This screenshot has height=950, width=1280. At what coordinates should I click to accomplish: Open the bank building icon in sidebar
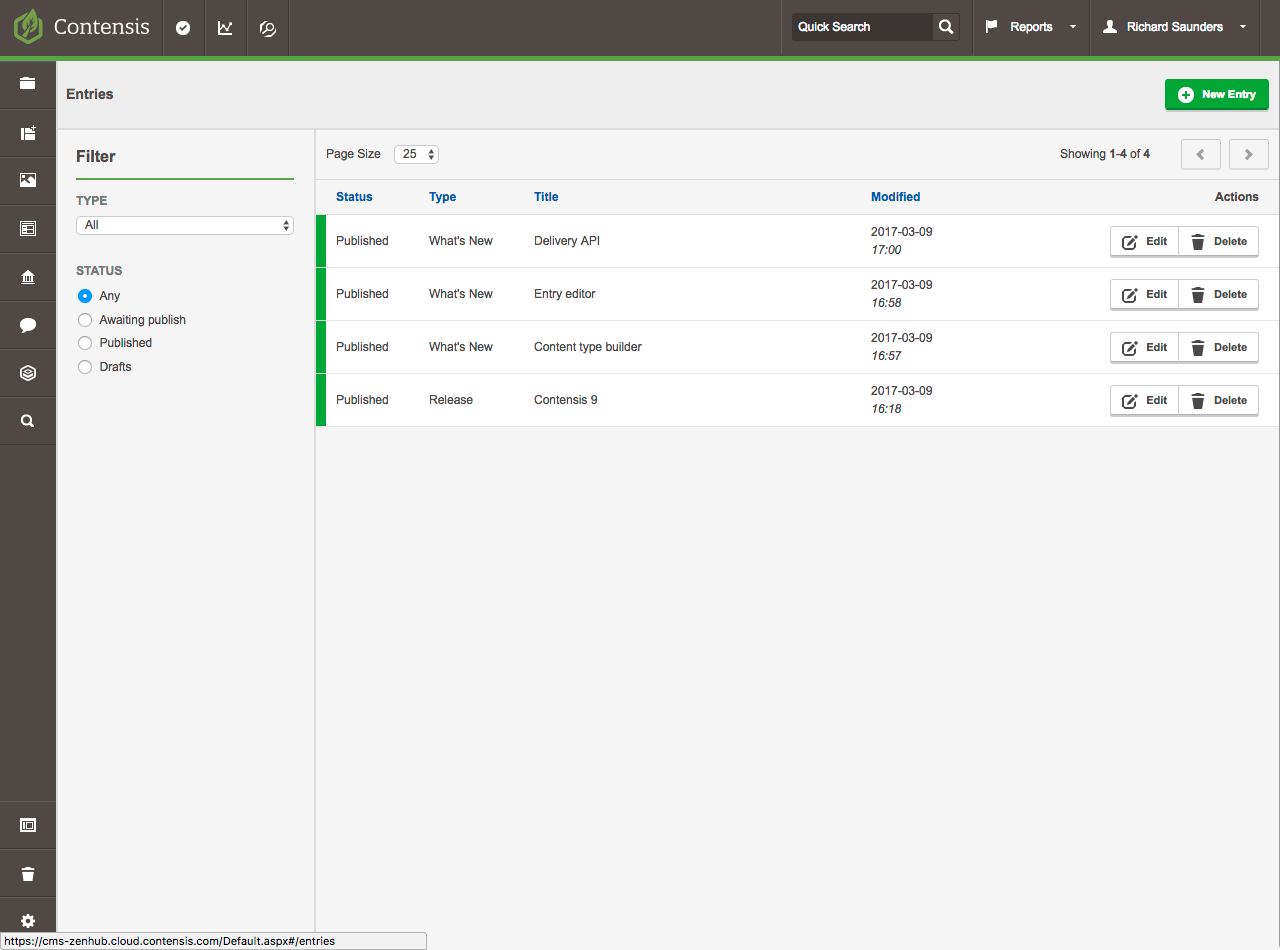[x=28, y=277]
